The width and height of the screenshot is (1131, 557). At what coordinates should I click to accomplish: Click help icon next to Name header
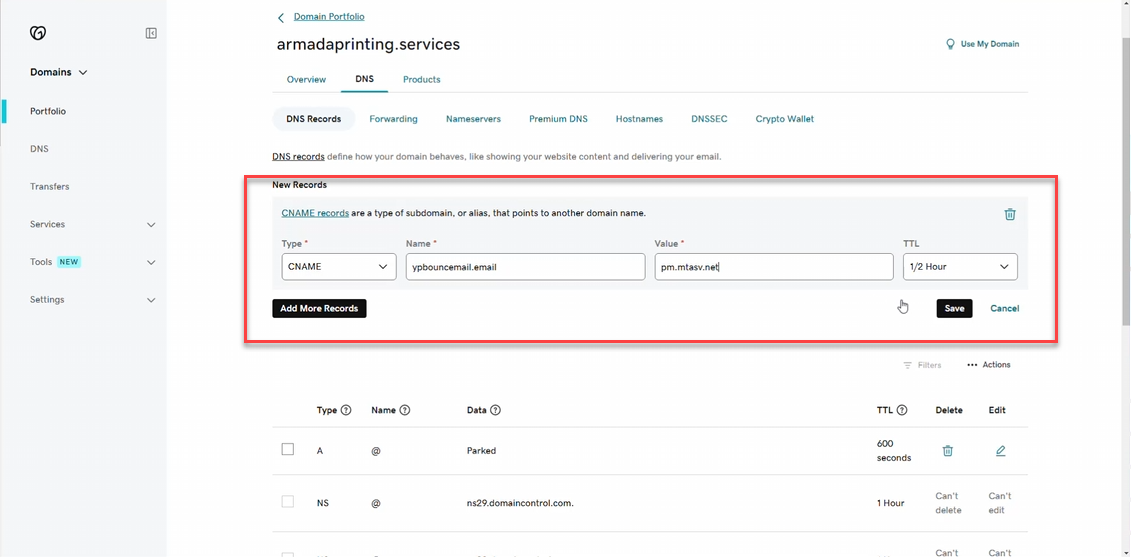point(405,410)
